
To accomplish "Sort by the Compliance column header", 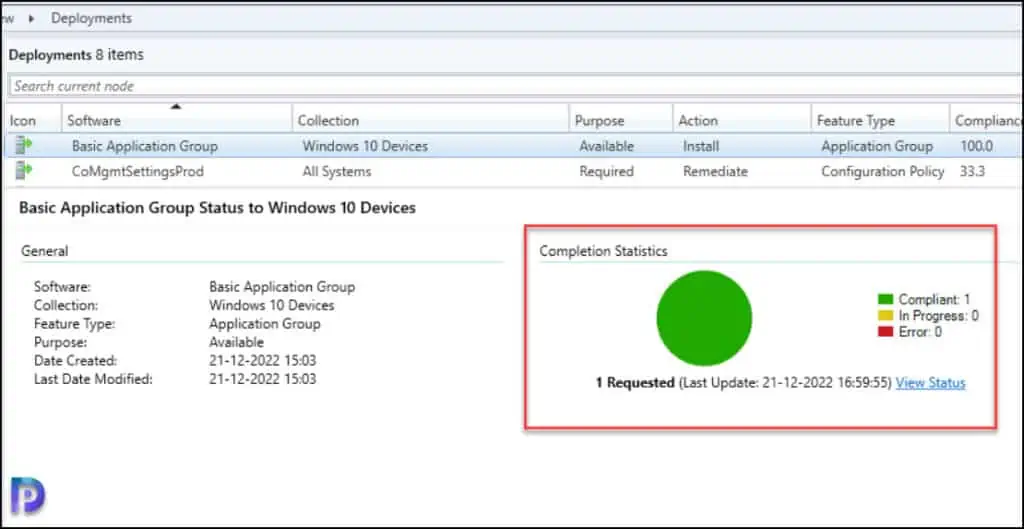I will point(986,120).
